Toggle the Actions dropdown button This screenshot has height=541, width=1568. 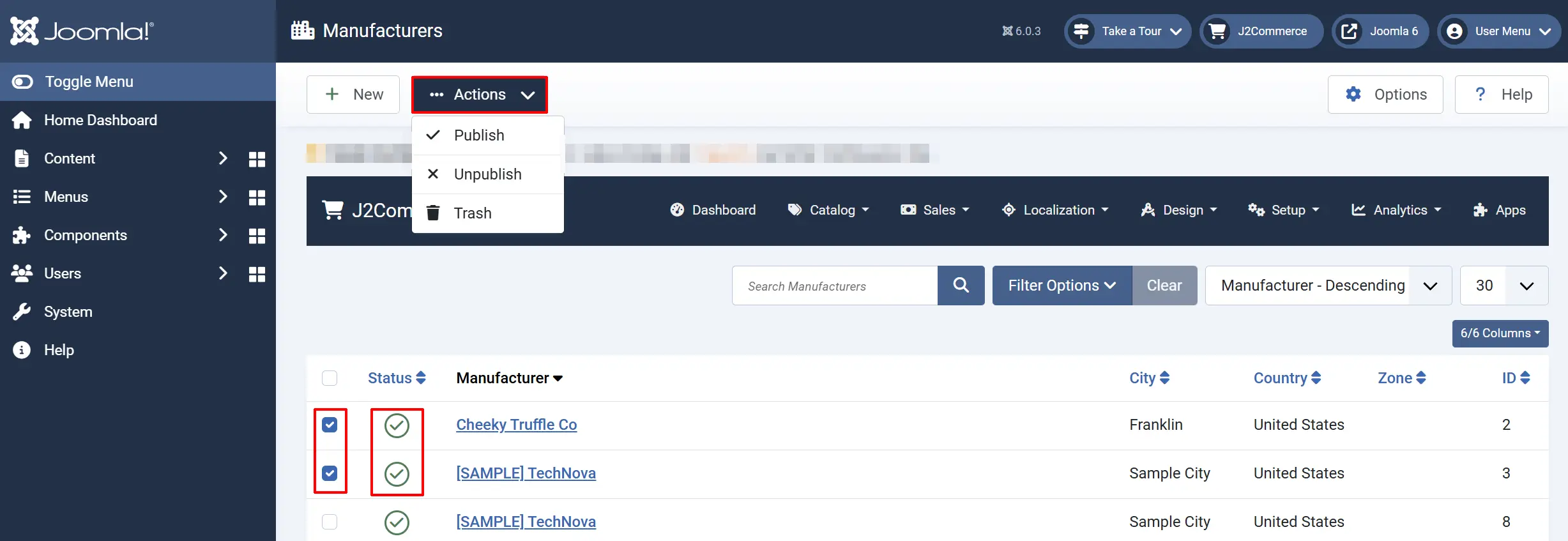tap(480, 95)
